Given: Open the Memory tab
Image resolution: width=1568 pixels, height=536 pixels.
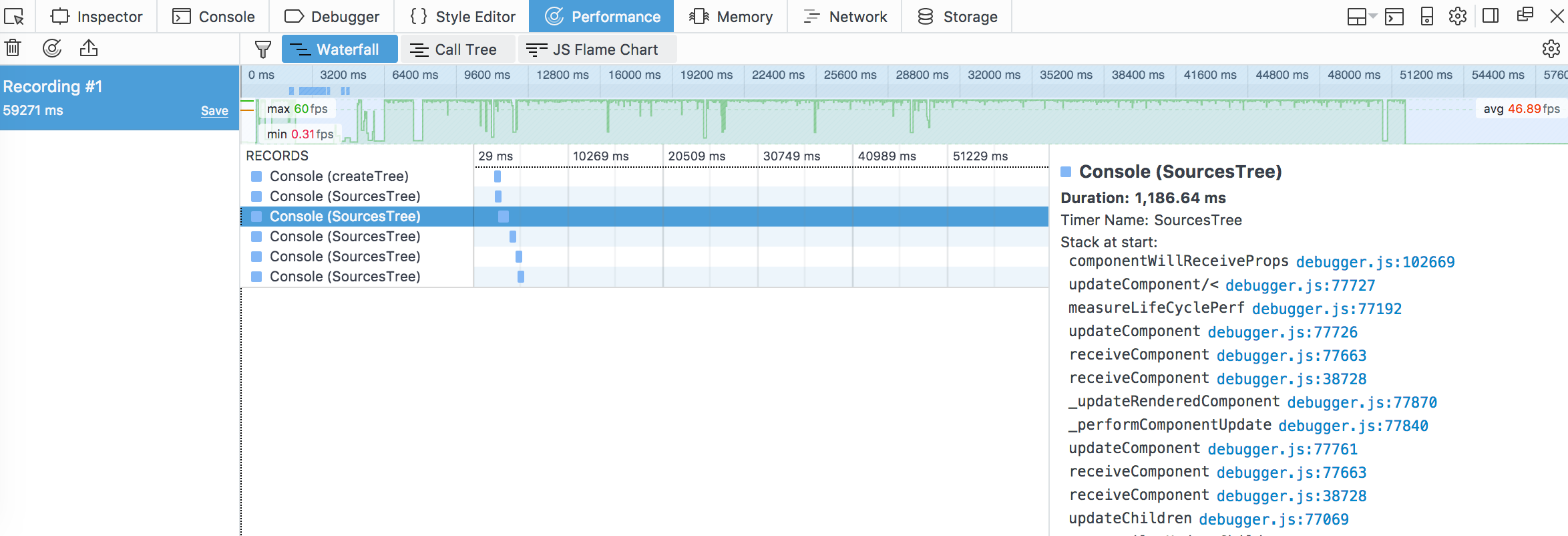Looking at the screenshot, I should [731, 16].
